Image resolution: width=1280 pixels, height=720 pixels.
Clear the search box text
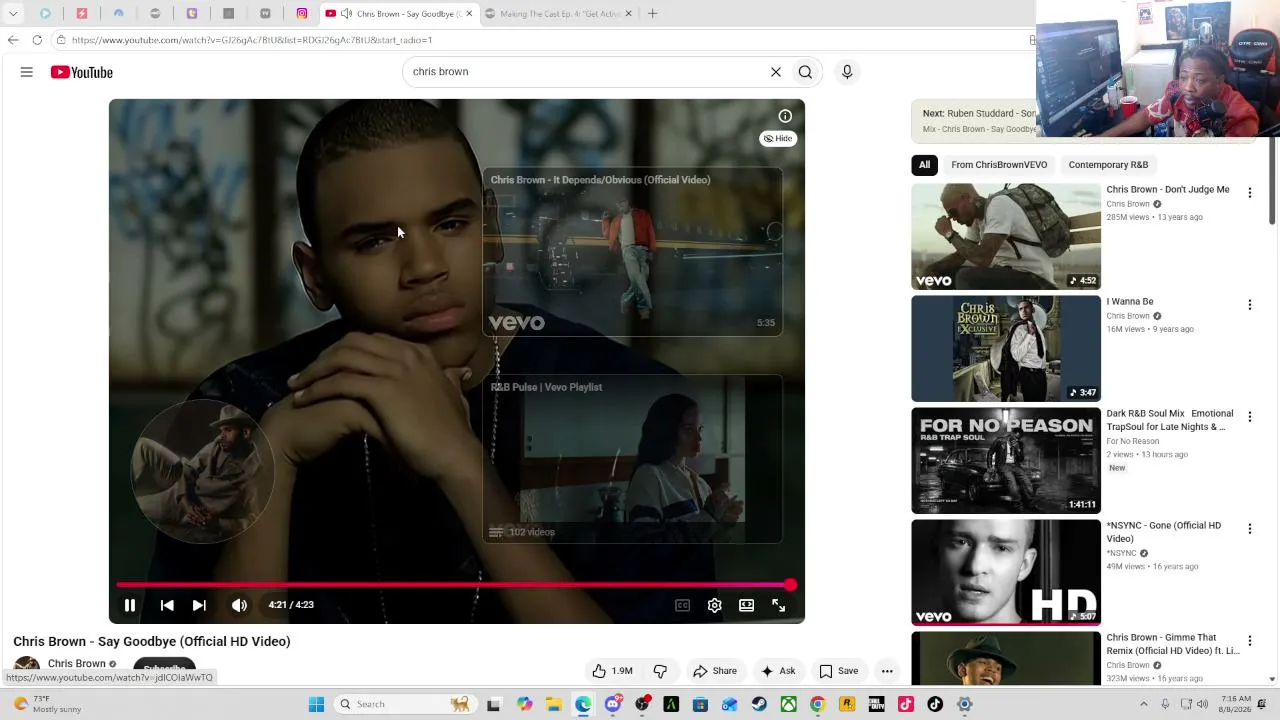point(775,72)
